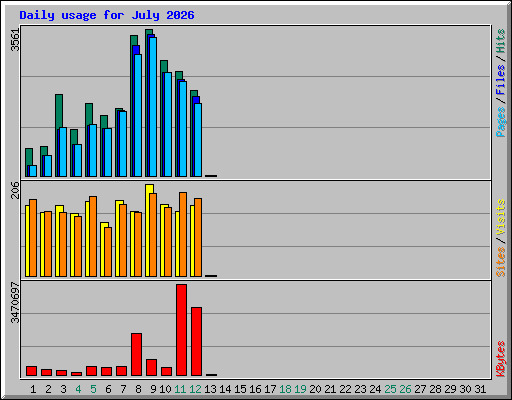Click day label 15 on x-axis
The width and height of the screenshot is (512, 400).
click(240, 389)
